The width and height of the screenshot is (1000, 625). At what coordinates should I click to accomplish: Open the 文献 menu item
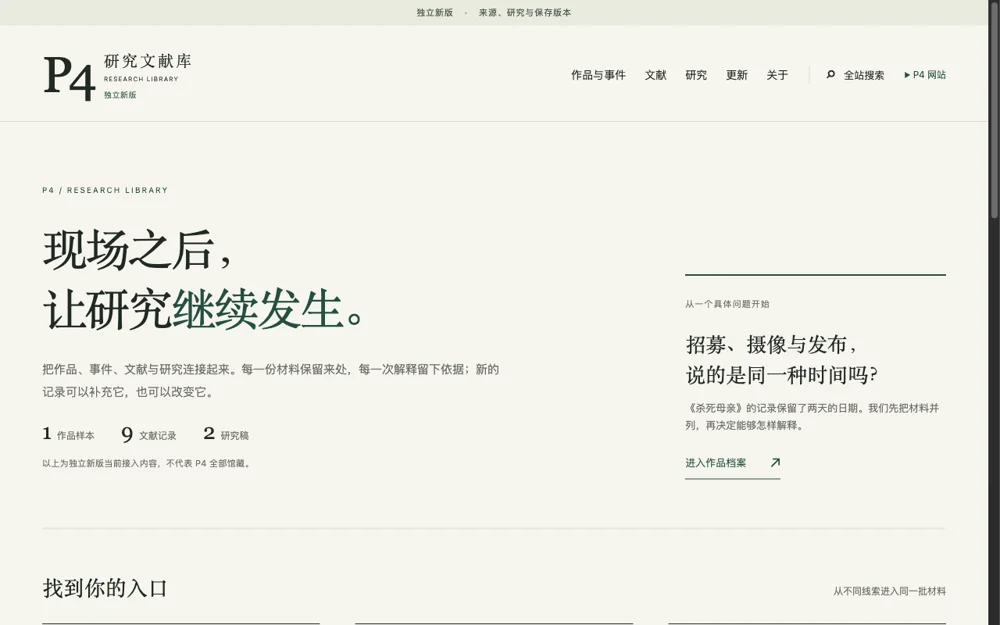coord(655,75)
